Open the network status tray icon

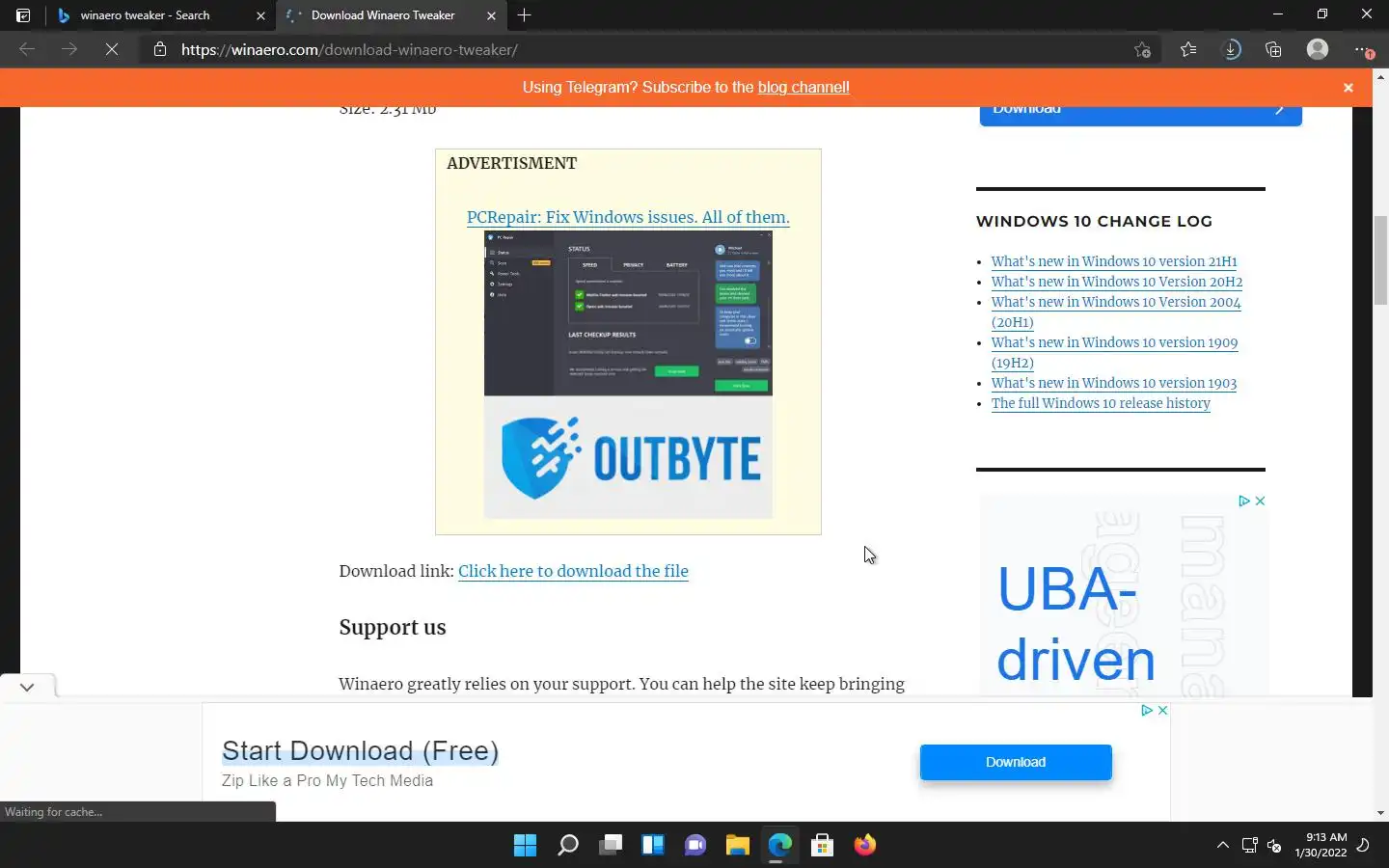(x=1249, y=845)
